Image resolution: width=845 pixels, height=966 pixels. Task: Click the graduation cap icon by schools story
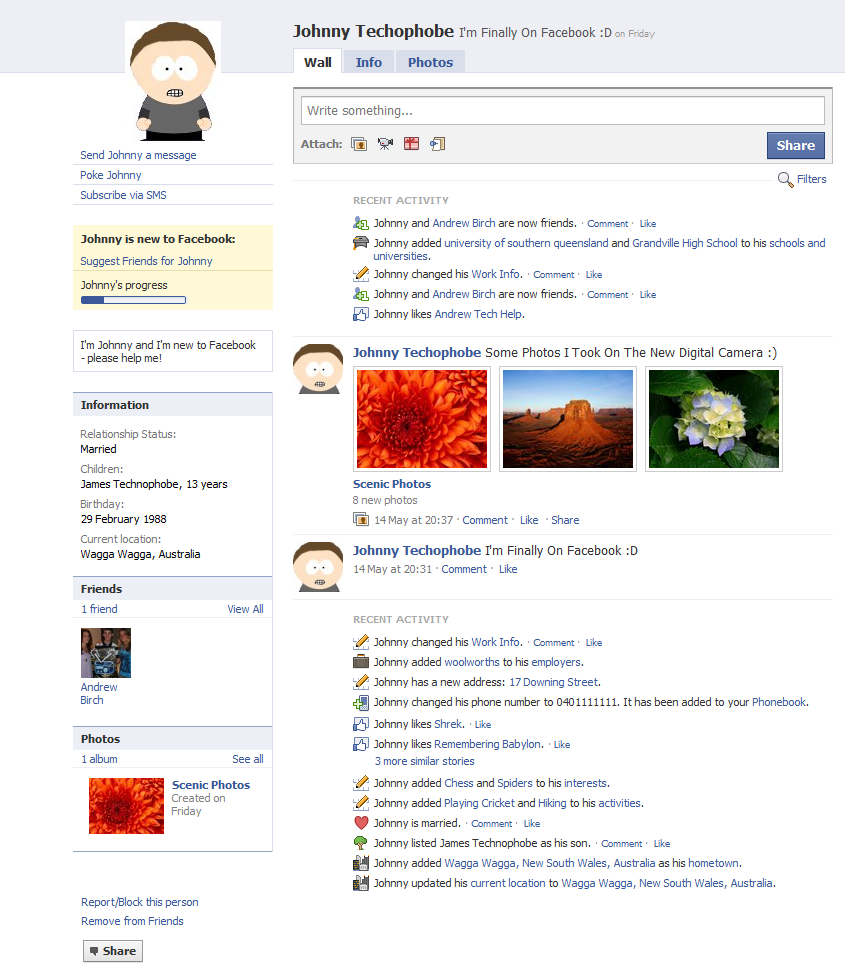click(x=361, y=243)
